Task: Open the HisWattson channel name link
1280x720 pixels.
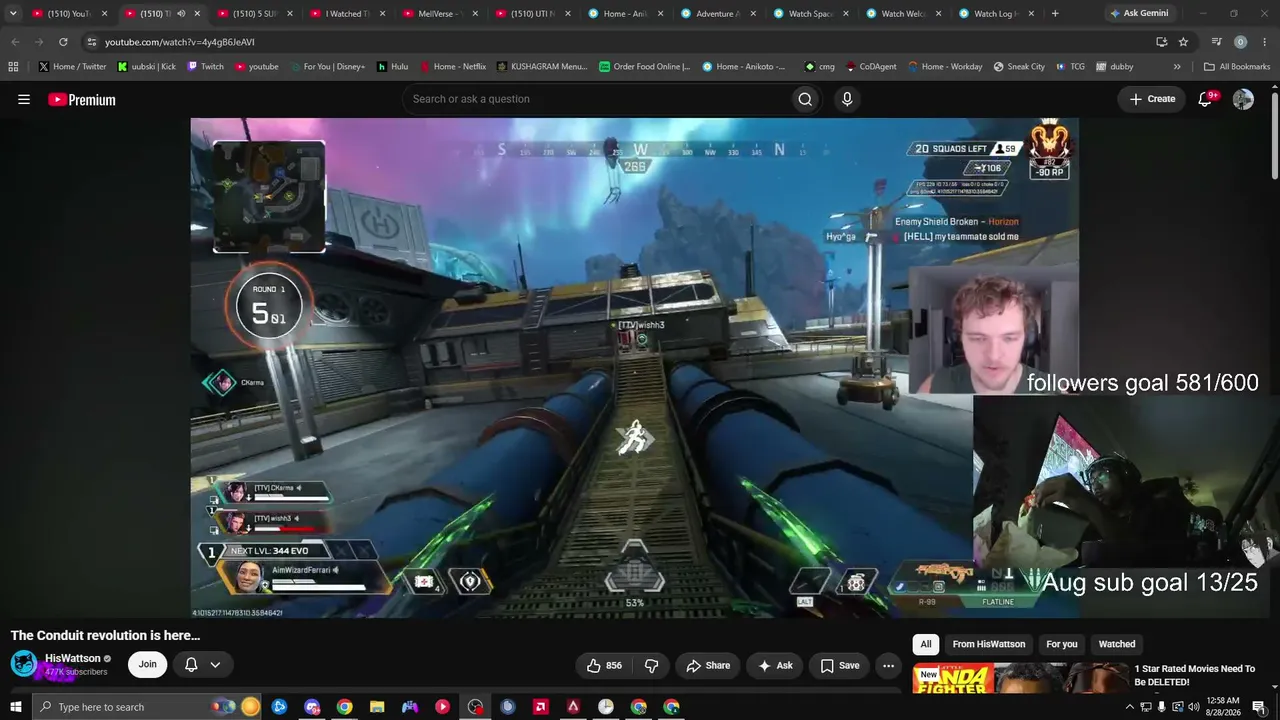Action: (x=73, y=658)
